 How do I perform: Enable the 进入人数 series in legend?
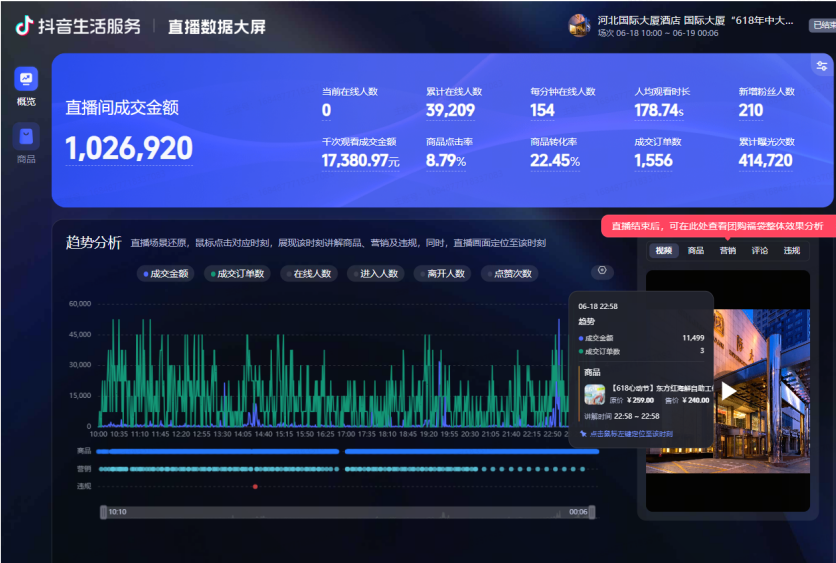coord(375,273)
